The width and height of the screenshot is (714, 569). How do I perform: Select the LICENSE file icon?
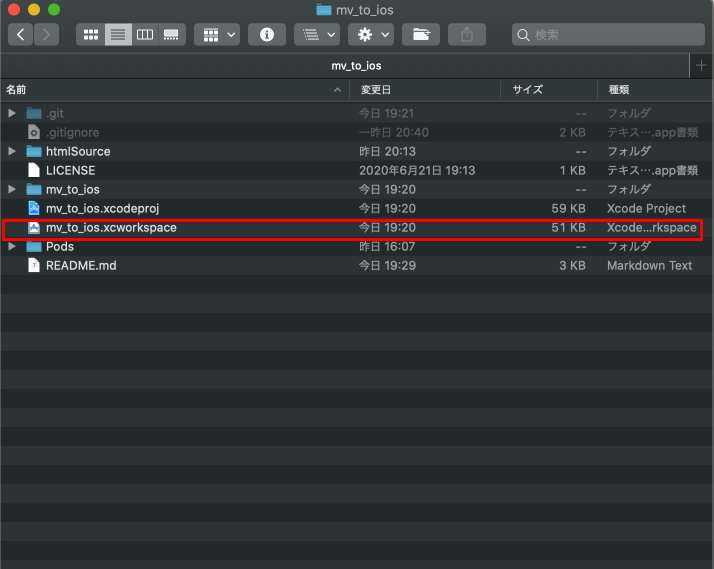(x=34, y=170)
